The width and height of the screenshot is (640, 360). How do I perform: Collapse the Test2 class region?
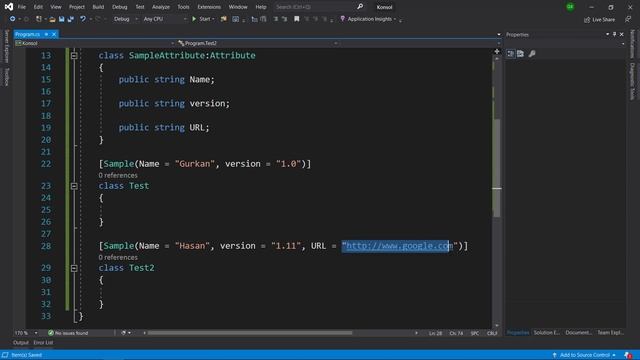(74, 268)
